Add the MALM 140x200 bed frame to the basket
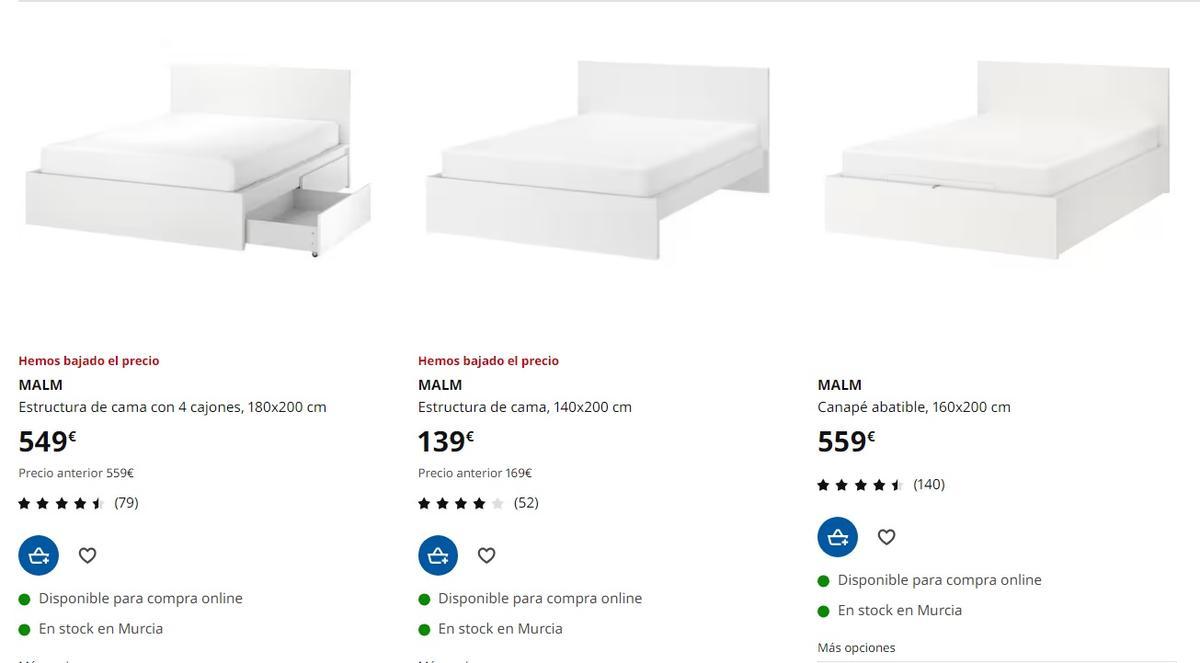 (x=438, y=554)
